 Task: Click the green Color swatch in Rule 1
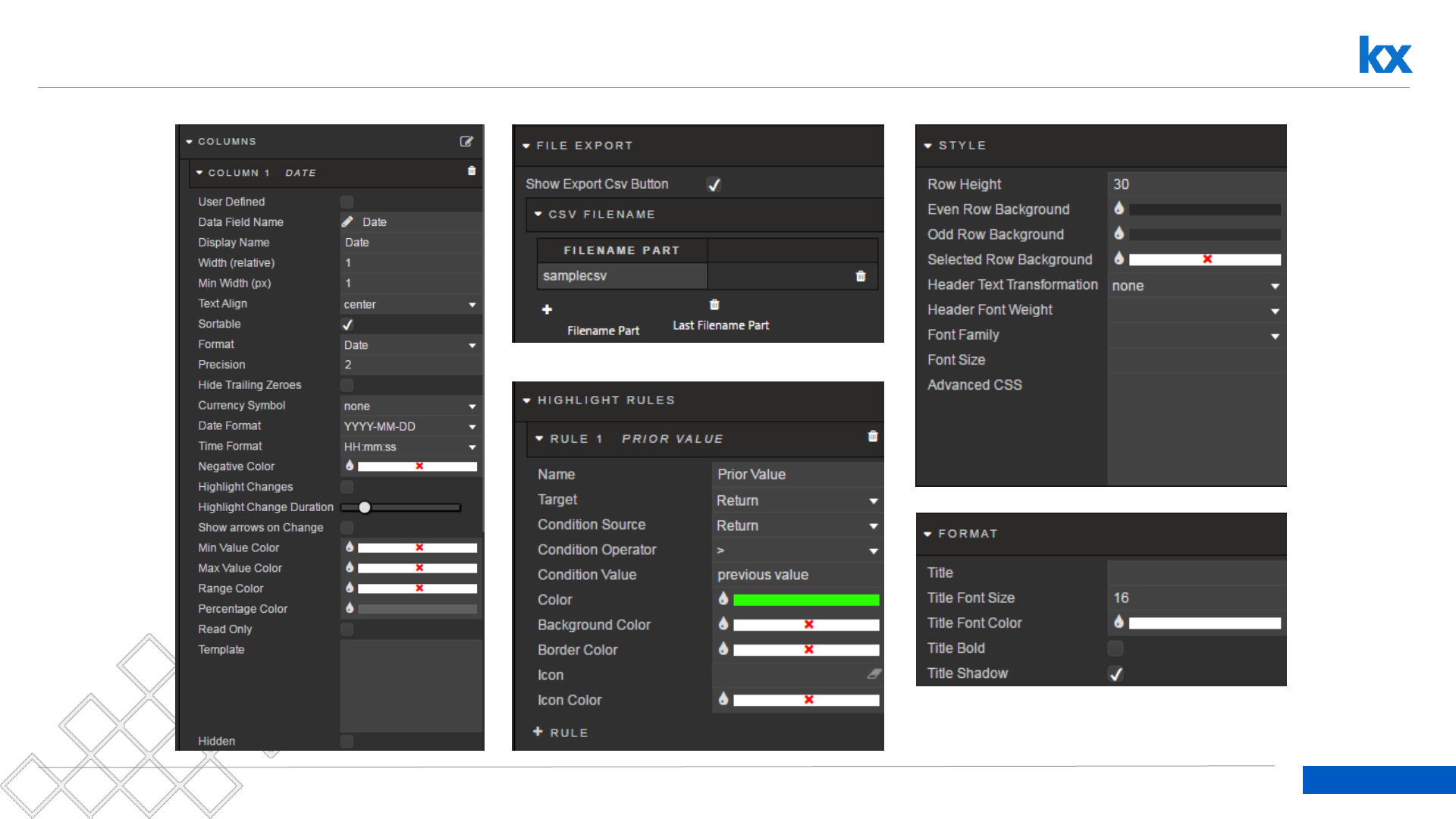click(x=806, y=600)
